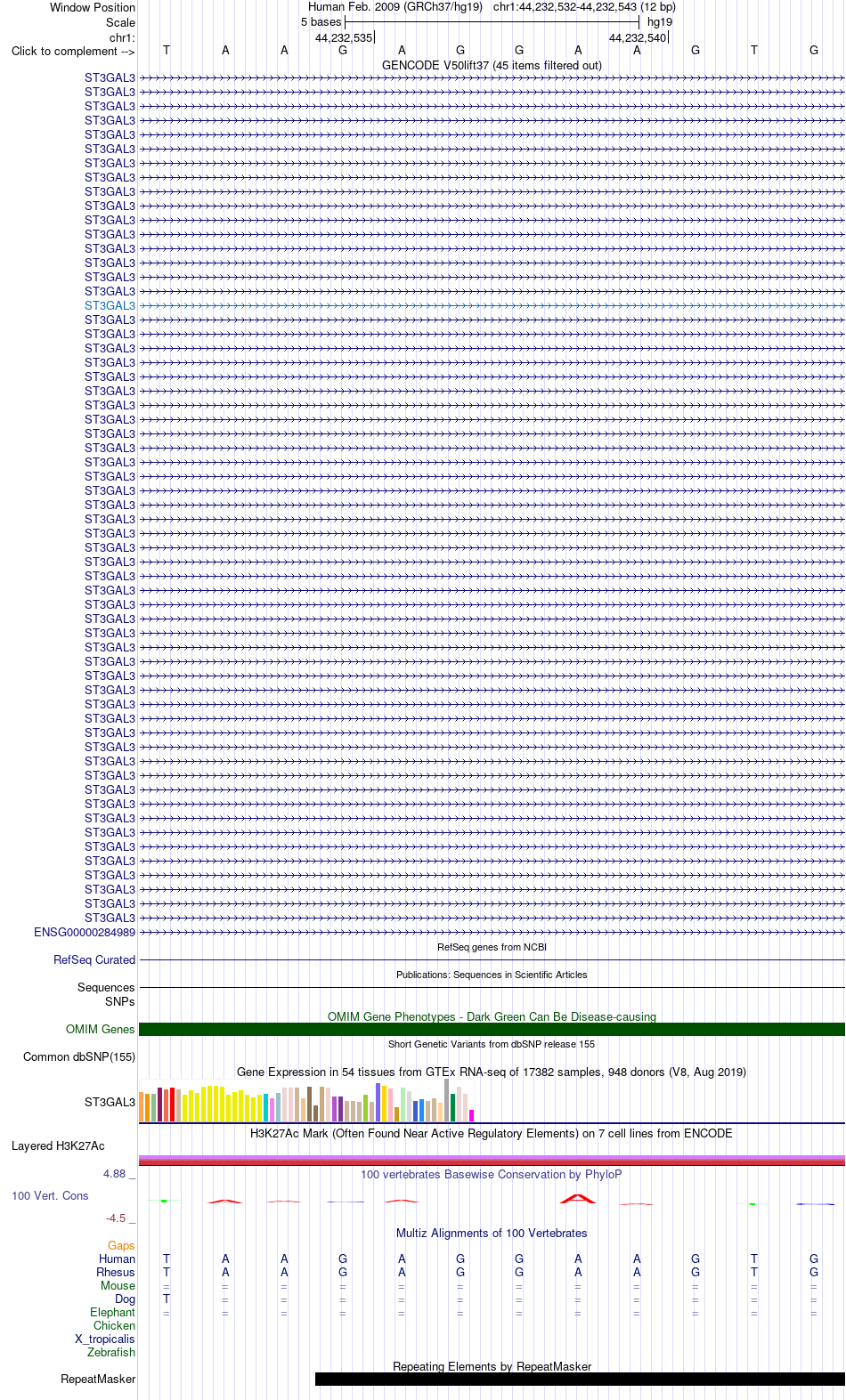Click the 44,232,540 coordinate marker

638,37
